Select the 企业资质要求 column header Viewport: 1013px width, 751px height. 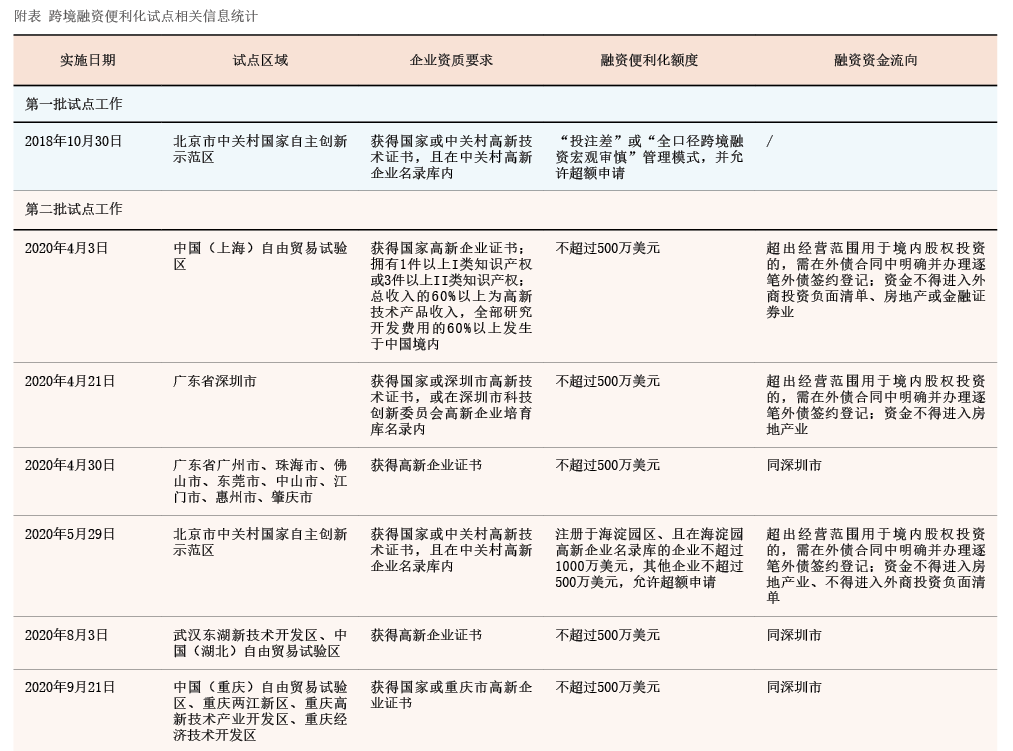(x=451, y=60)
